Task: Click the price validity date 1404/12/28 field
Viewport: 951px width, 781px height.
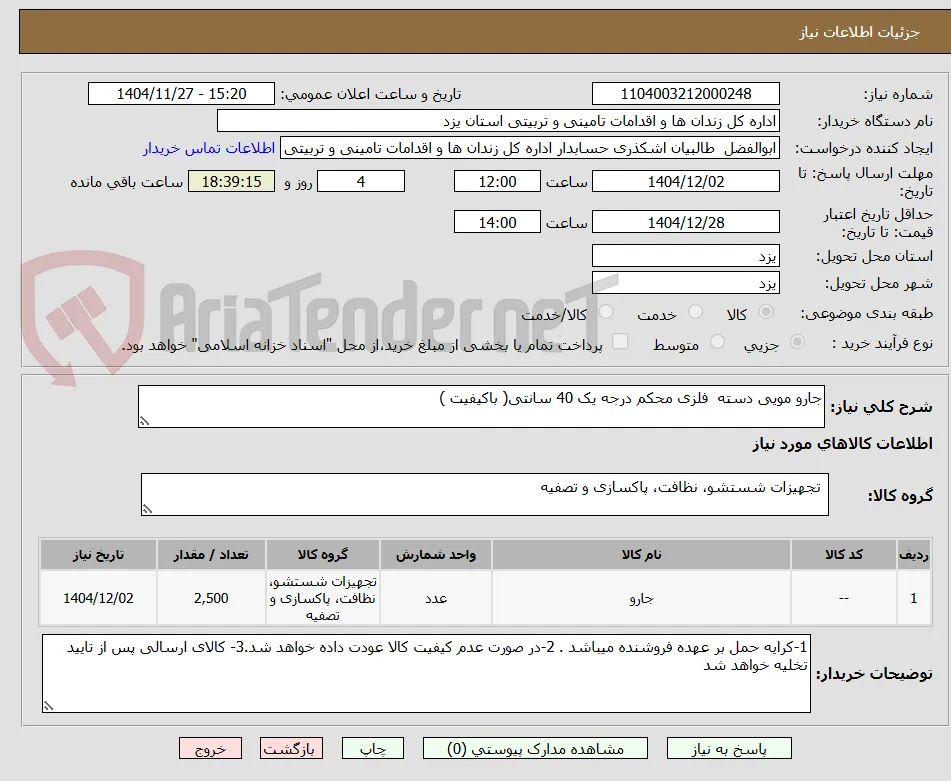Action: pyautogui.click(x=685, y=222)
